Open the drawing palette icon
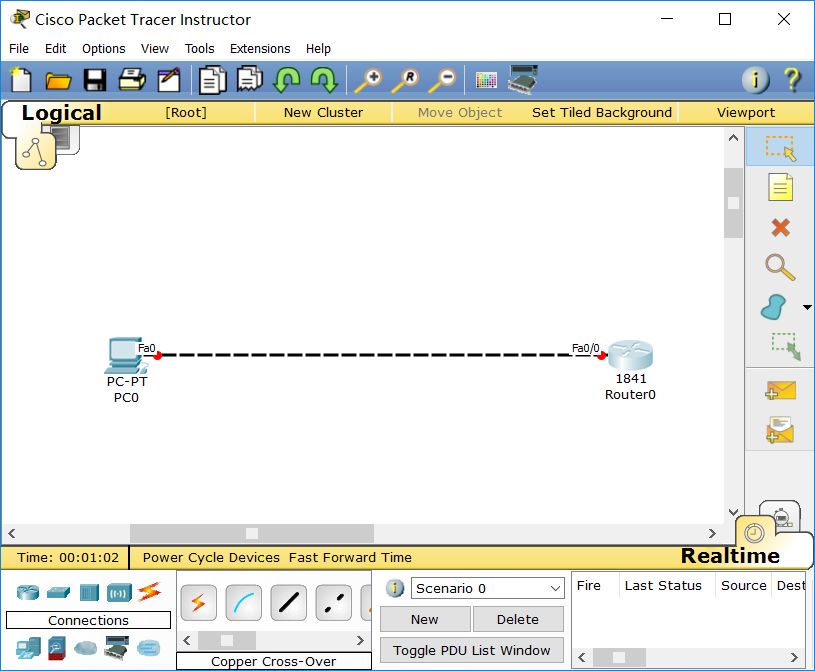This screenshot has width=815, height=671. tap(486, 80)
